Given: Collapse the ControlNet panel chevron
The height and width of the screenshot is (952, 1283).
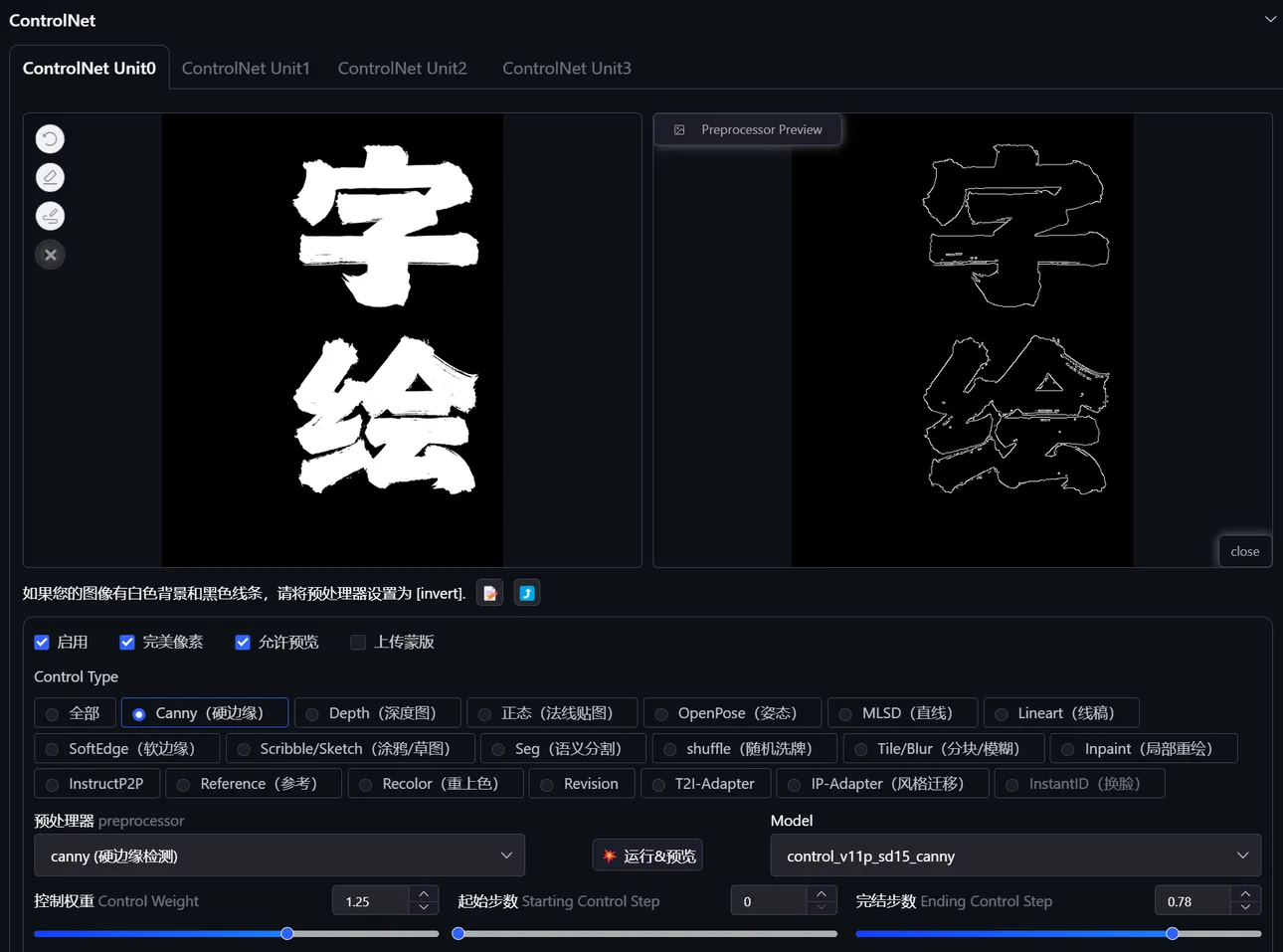Looking at the screenshot, I should click(1270, 20).
